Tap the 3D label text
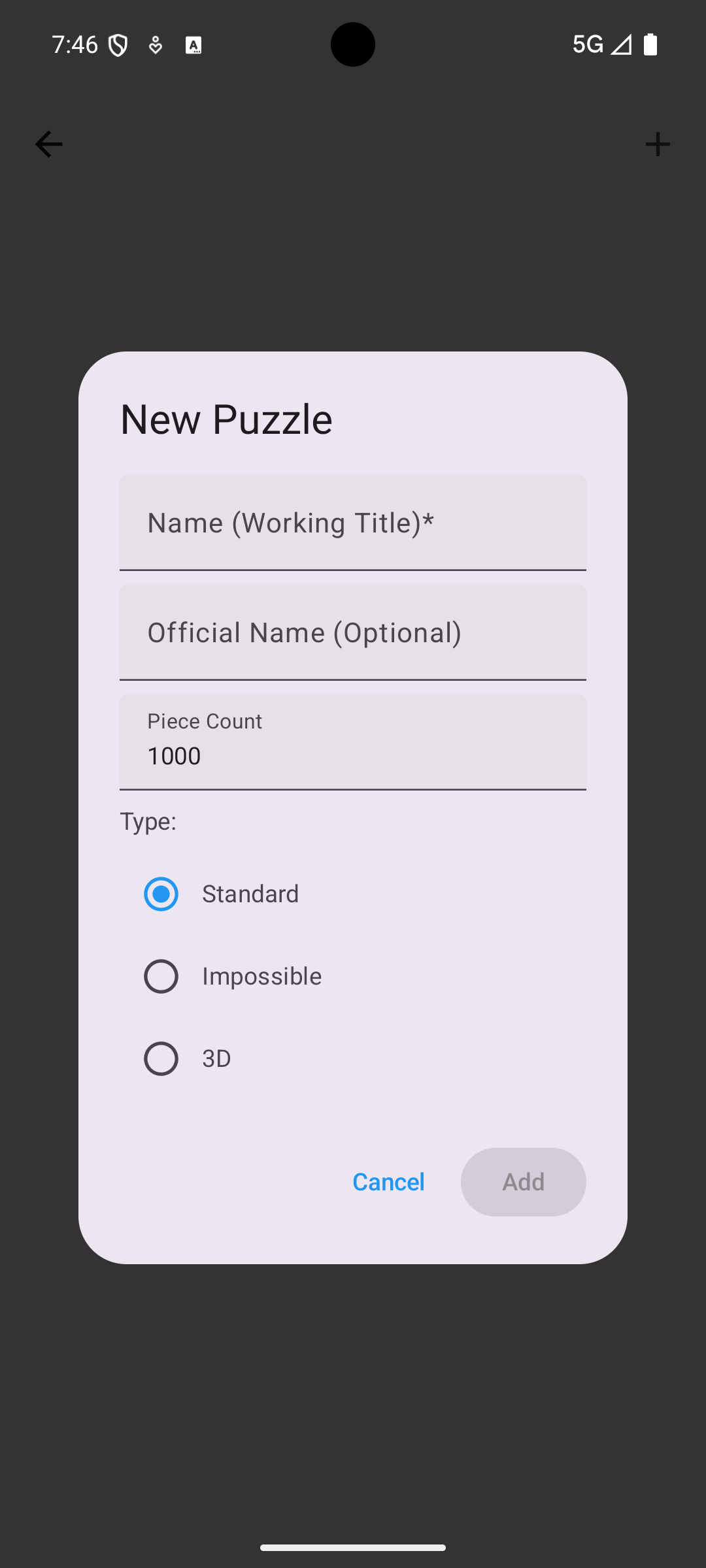 pos(216,1058)
